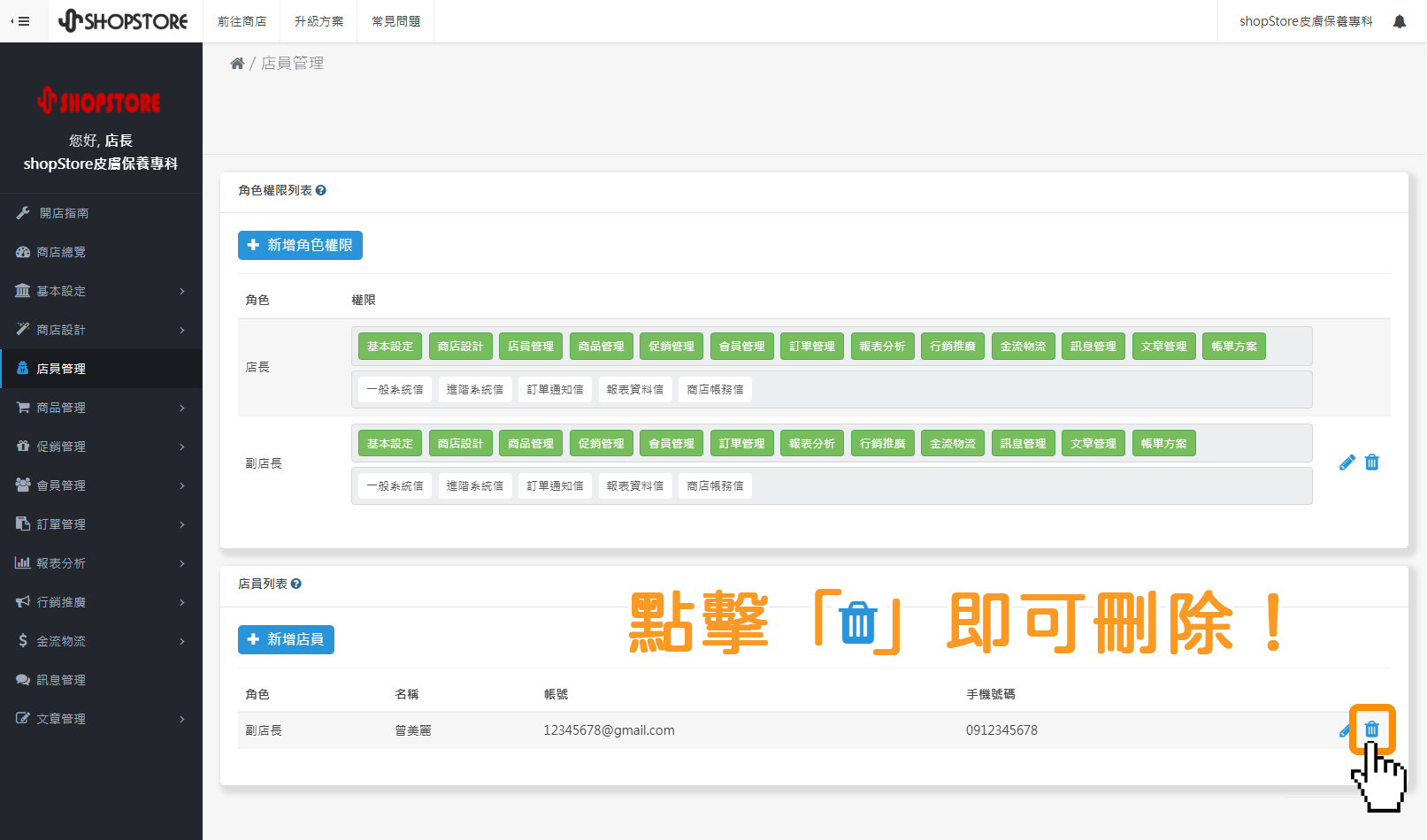Click 新增店員 button

click(286, 639)
